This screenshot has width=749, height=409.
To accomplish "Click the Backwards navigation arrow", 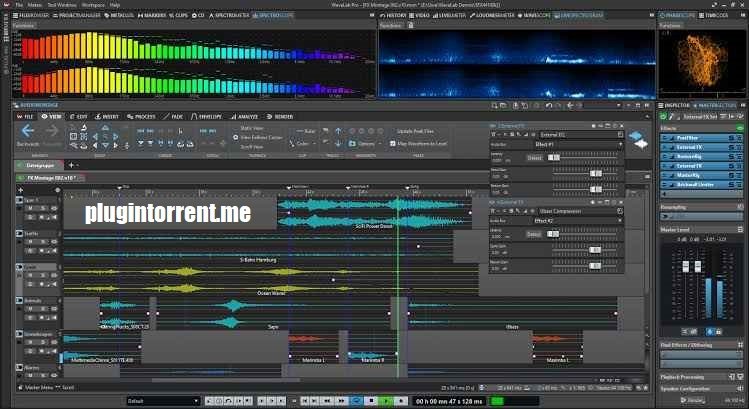I will tap(28, 131).
